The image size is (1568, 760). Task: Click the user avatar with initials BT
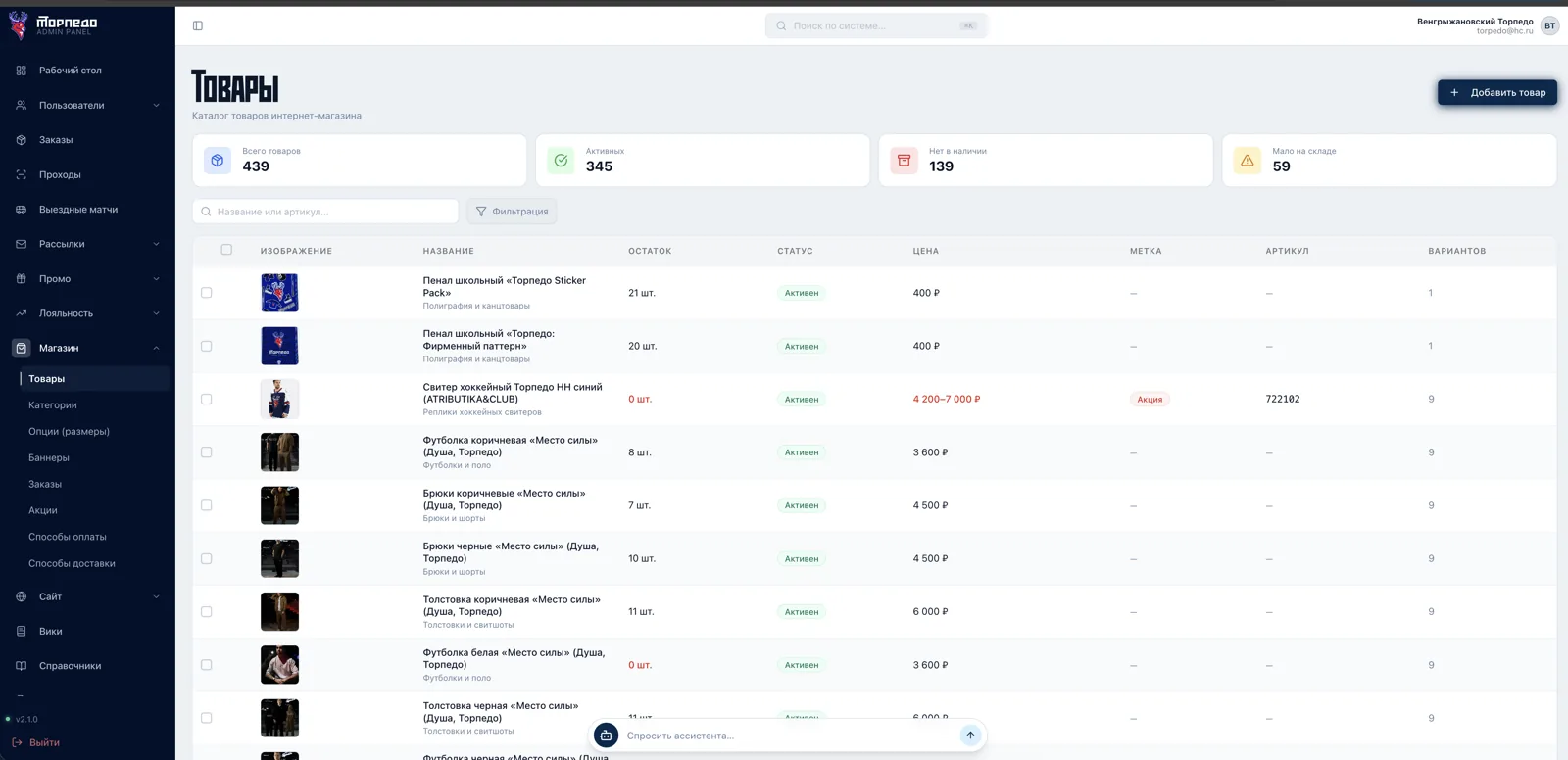tap(1549, 25)
